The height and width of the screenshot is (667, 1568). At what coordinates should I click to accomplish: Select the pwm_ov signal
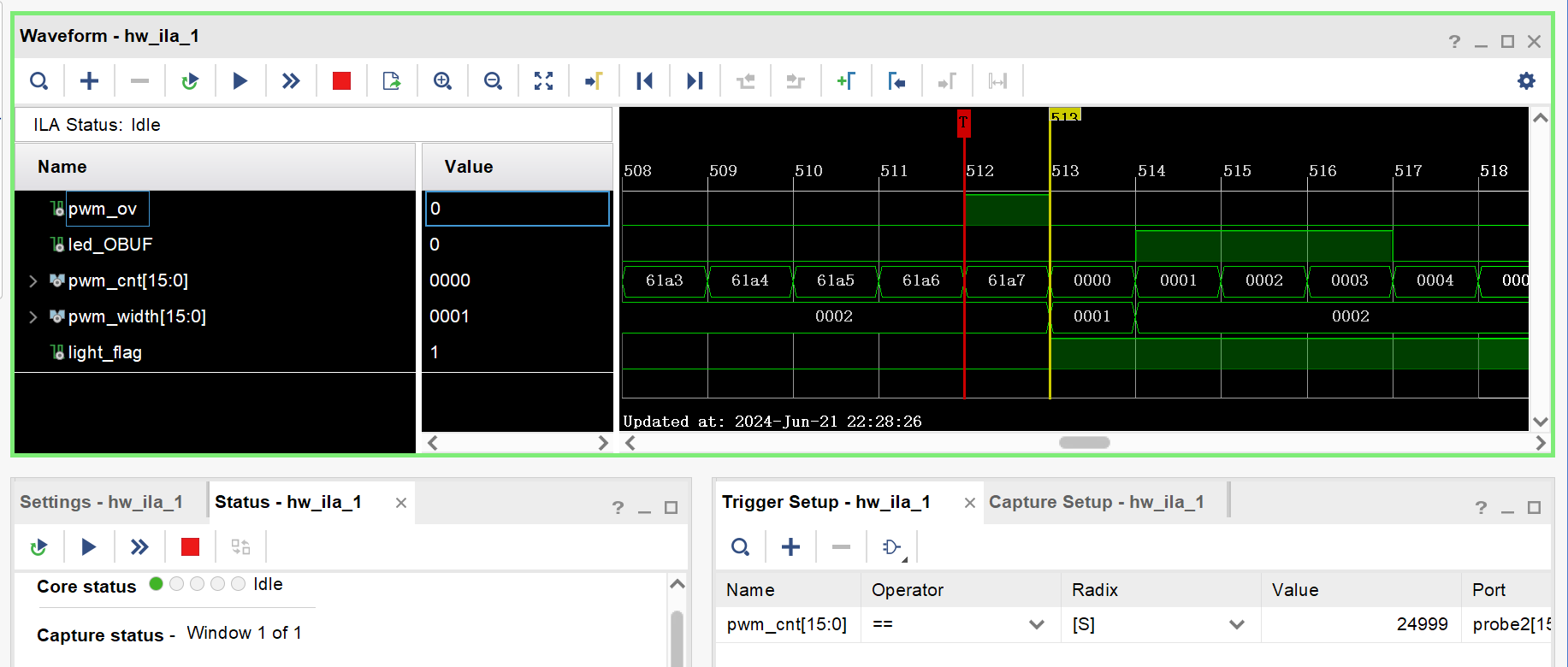[x=102, y=209]
